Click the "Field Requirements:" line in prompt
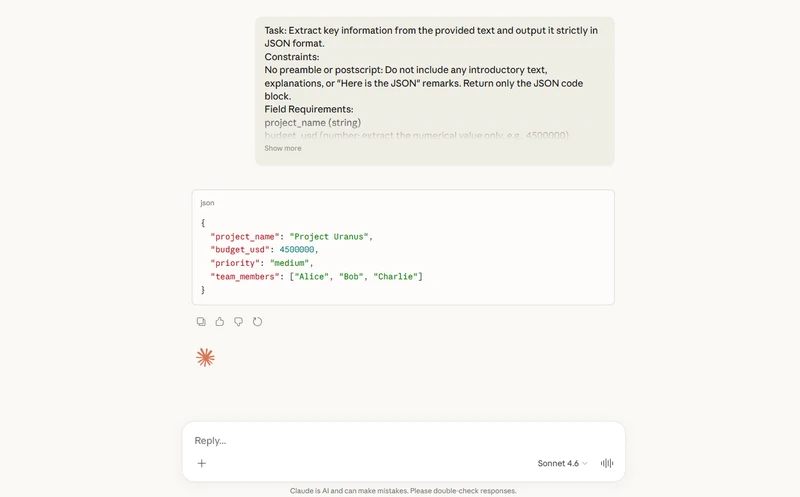Viewport: 800px width, 497px height. pos(309,109)
